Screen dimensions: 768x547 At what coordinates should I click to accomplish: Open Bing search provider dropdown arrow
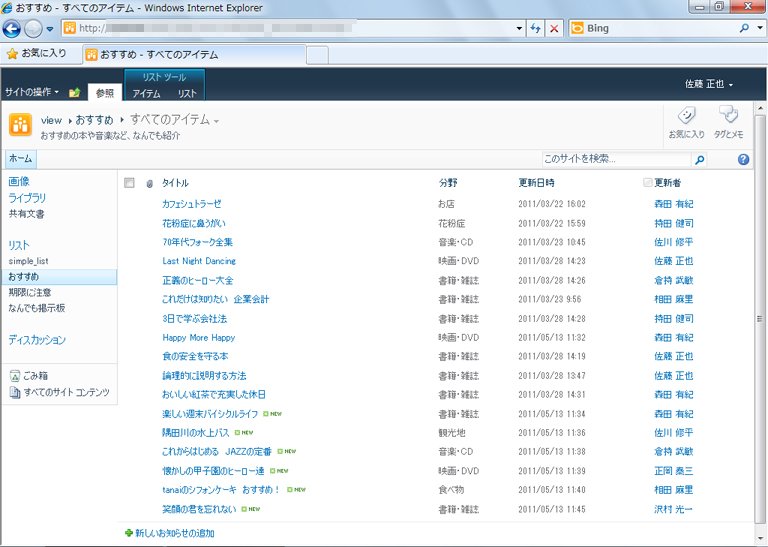tap(760, 28)
